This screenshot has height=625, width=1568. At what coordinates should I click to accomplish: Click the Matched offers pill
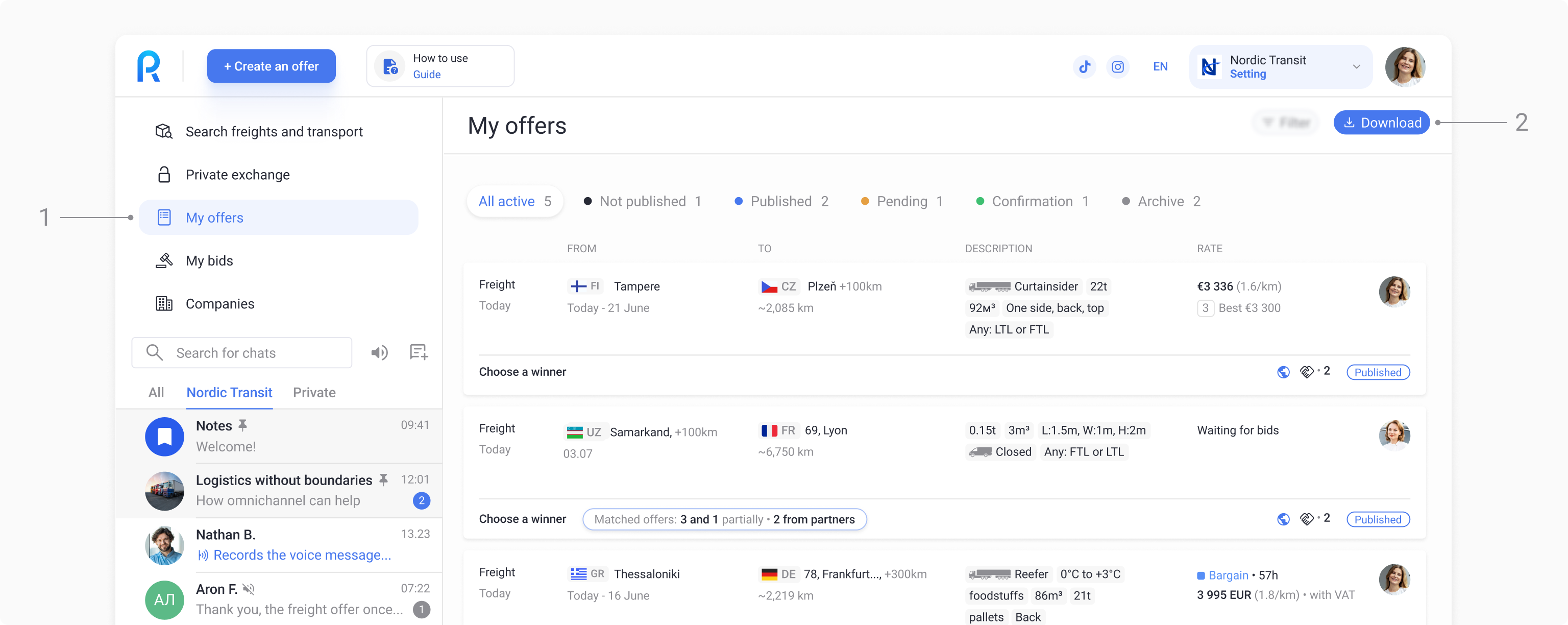click(724, 519)
